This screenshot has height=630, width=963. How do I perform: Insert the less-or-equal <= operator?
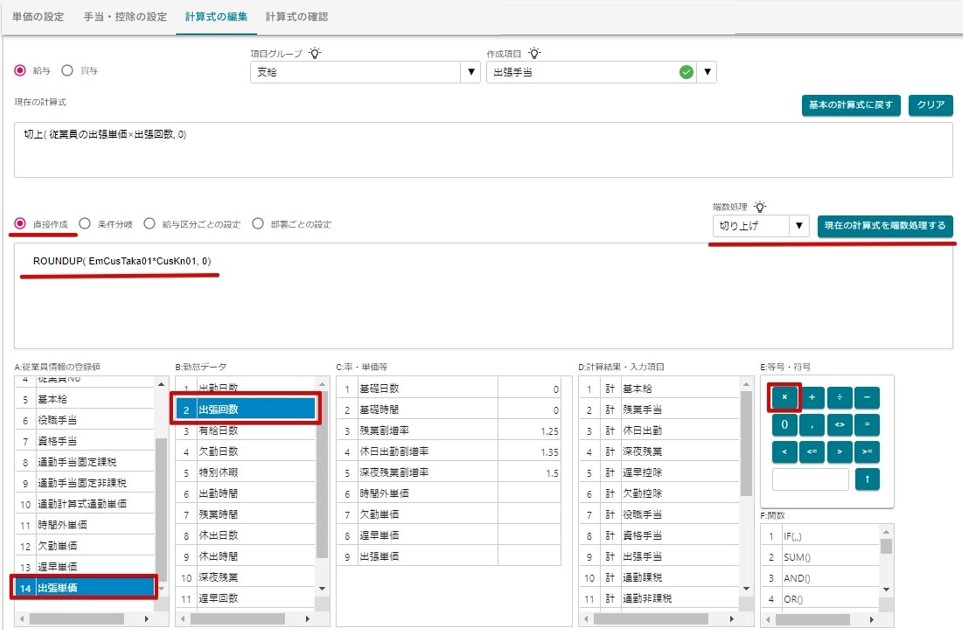tap(812, 452)
